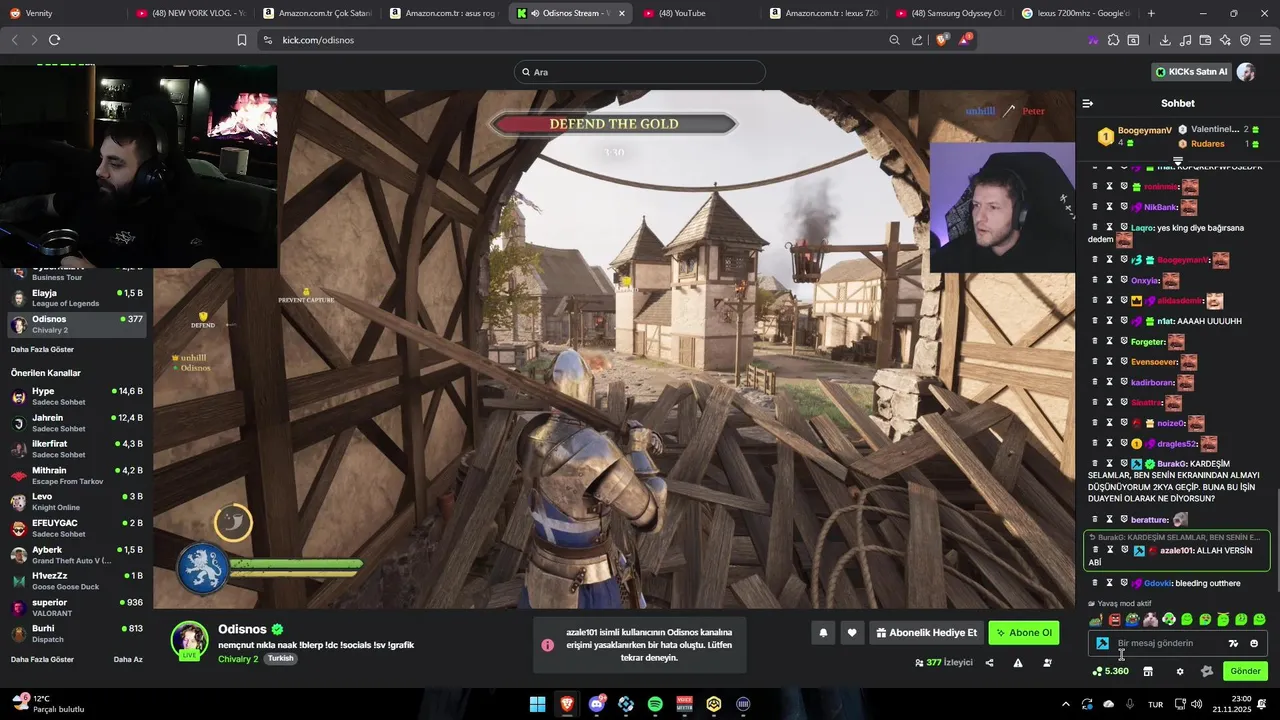Screen dimensions: 1280x720
Task: Report the stream with warning triangle icon
Action: click(1018, 663)
